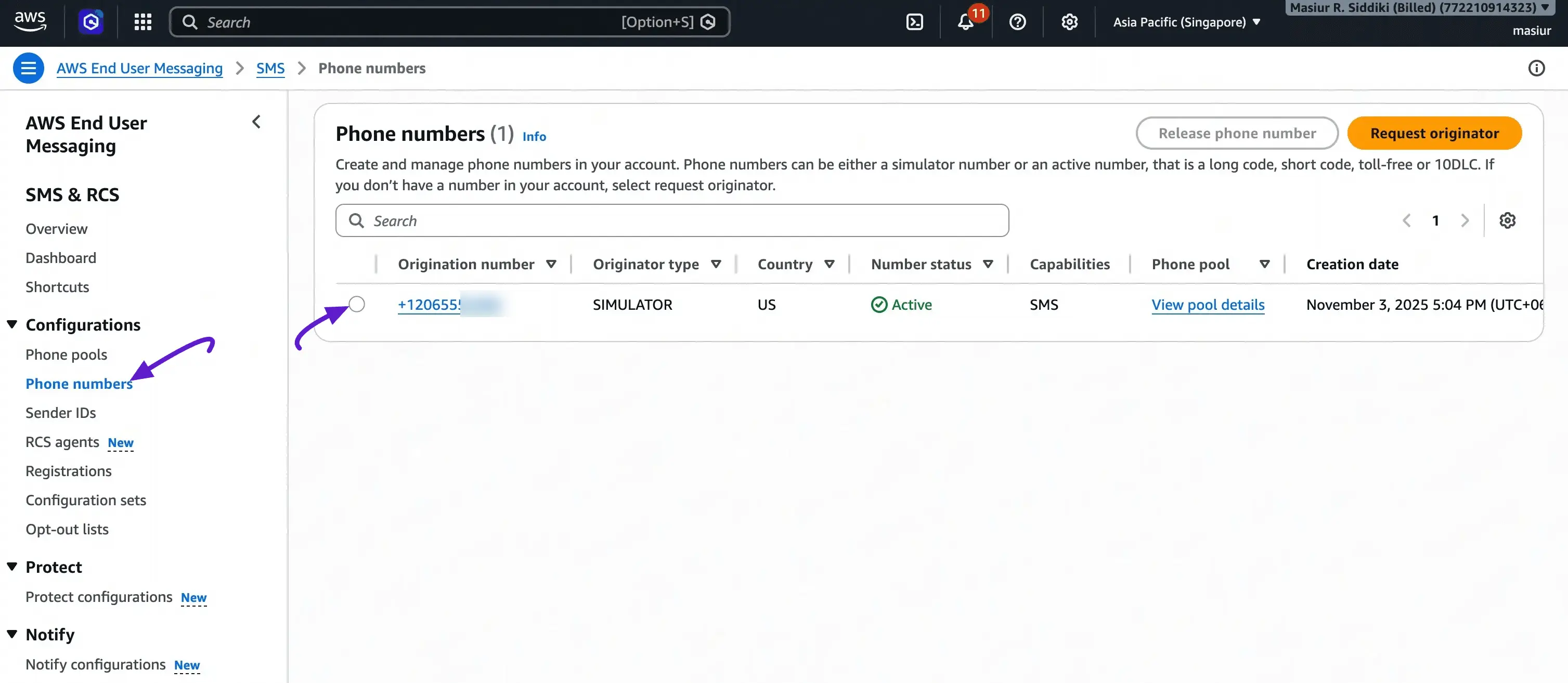
Task: Open Opt-out lists in the sidebar
Action: coord(67,529)
